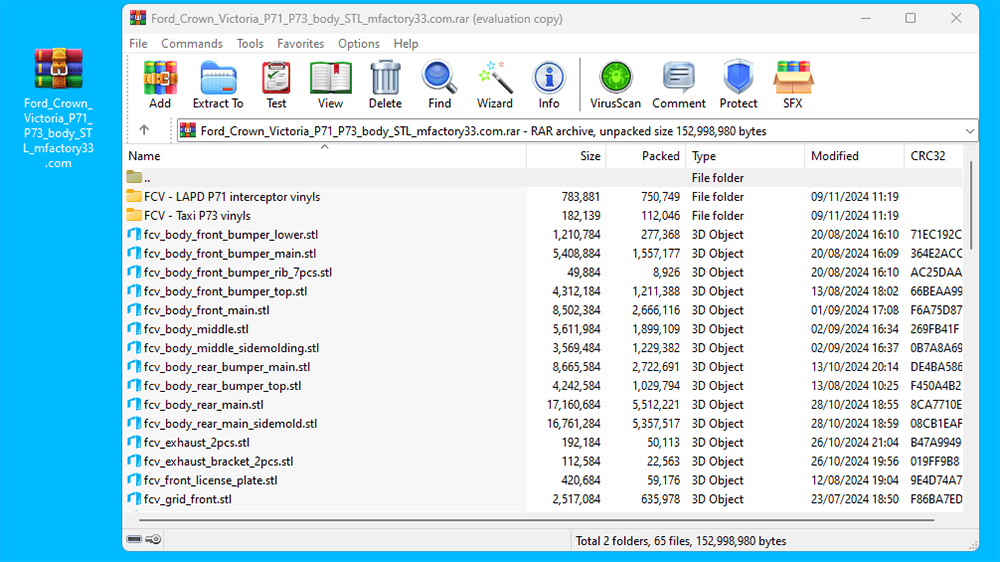Select fcv_body_front_bumper_top.stl
This screenshot has width=1000, height=562.
click(217, 291)
